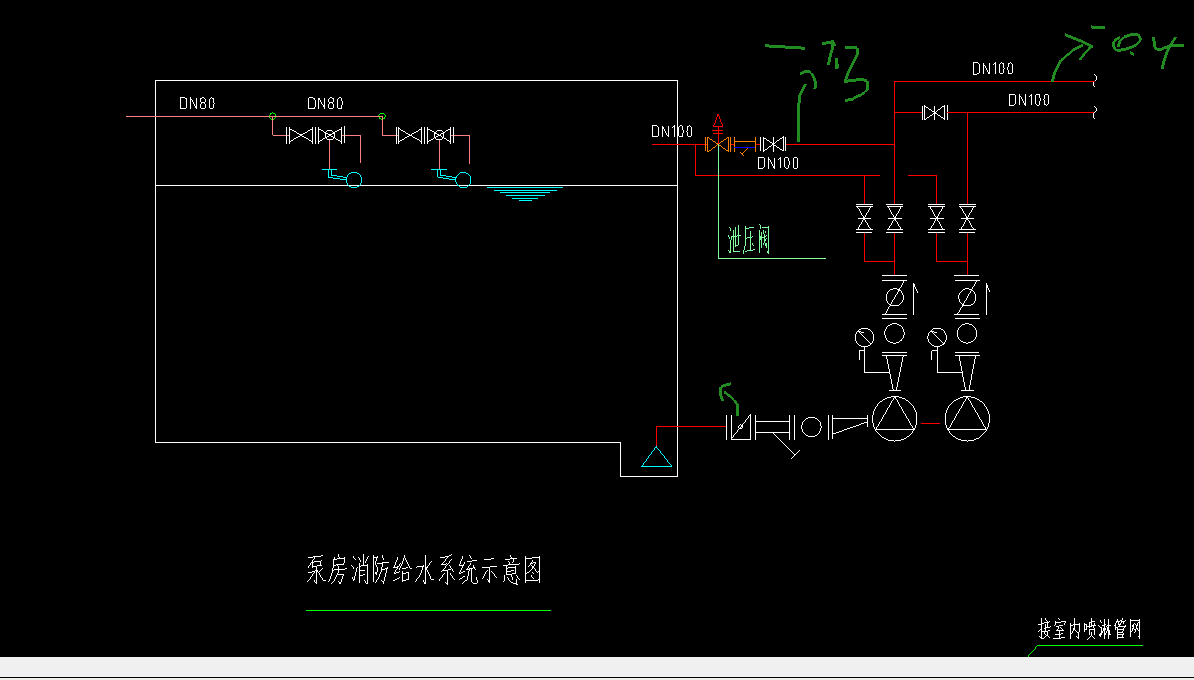Viewport: 1194px width, 680px height.
Task: Click the orange pressure relief valve symbol
Action: (x=717, y=144)
